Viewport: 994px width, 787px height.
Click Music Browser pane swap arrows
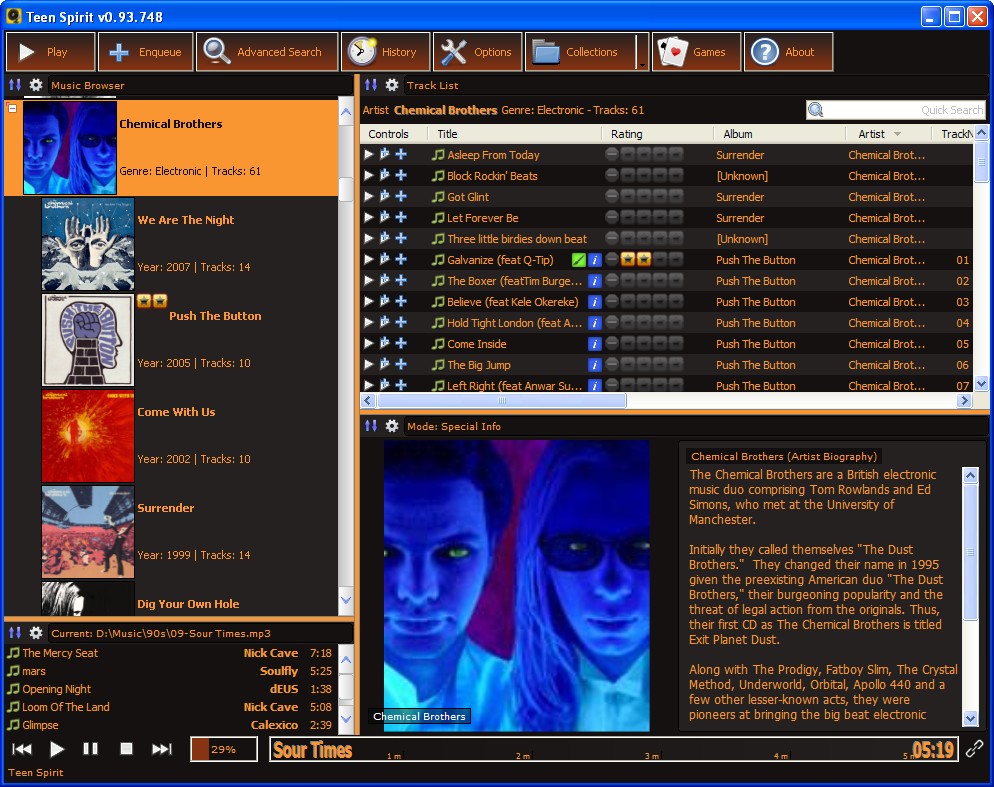tap(15, 85)
